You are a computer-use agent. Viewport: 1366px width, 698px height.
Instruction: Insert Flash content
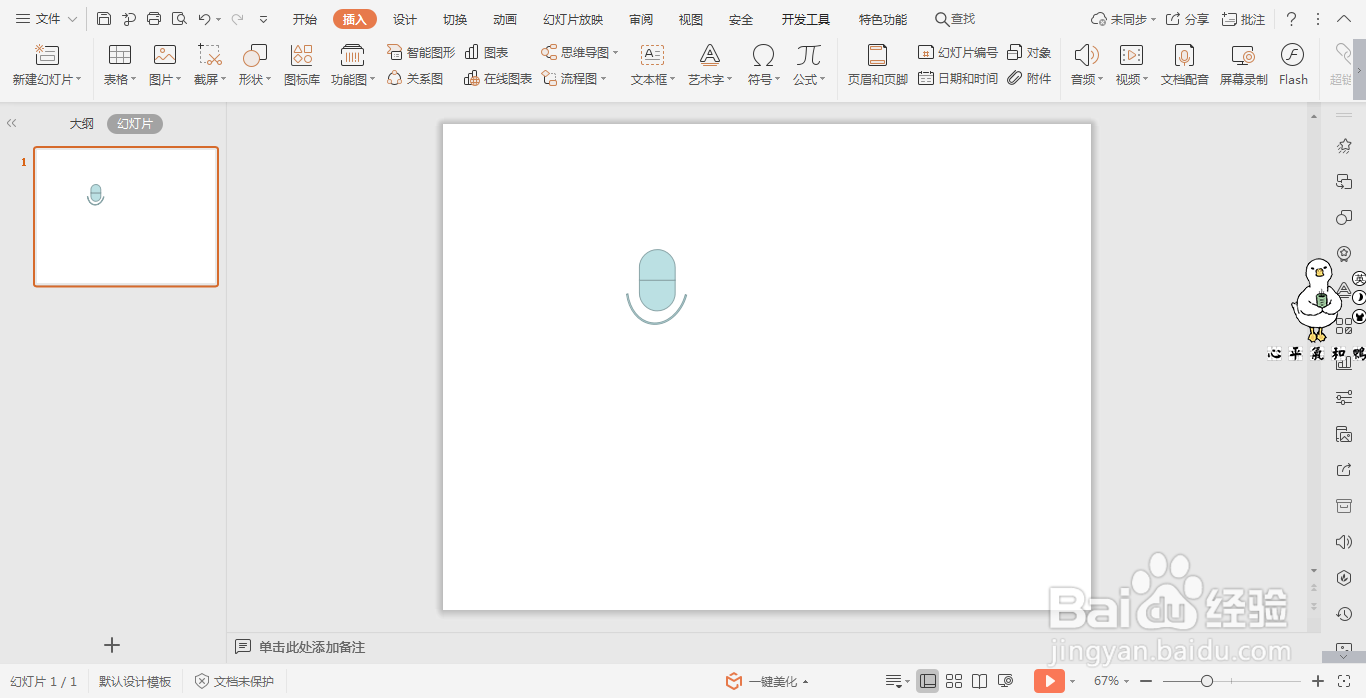tap(1293, 65)
